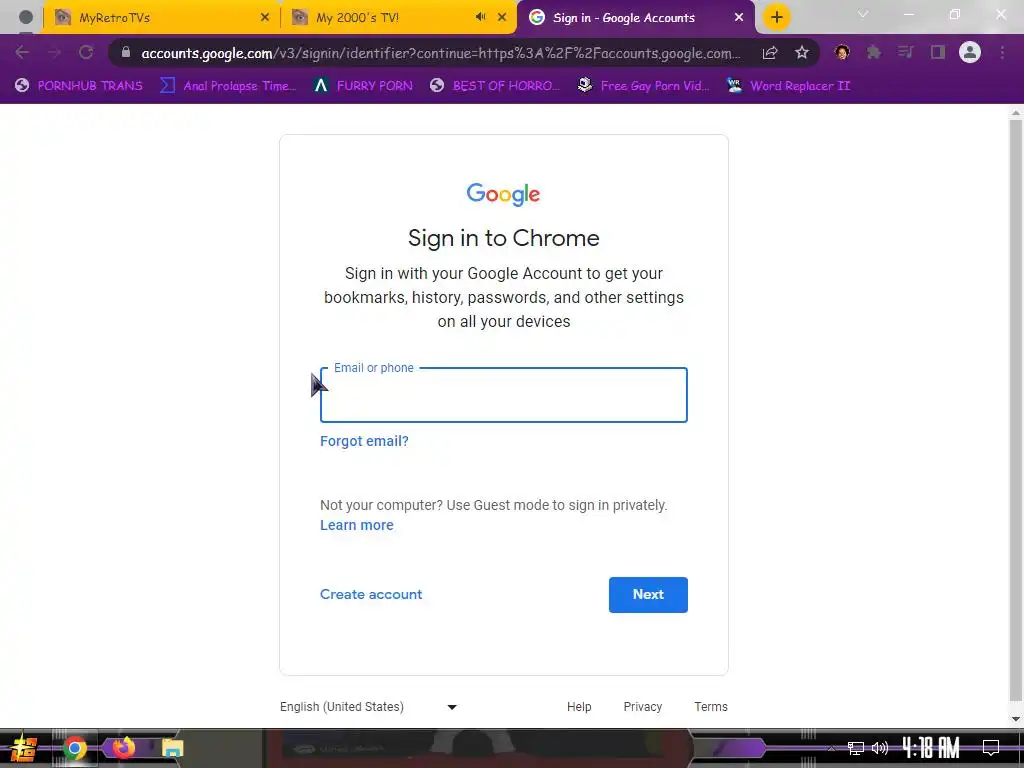Bookmark this page with the star icon
The image size is (1024, 768).
802,53
